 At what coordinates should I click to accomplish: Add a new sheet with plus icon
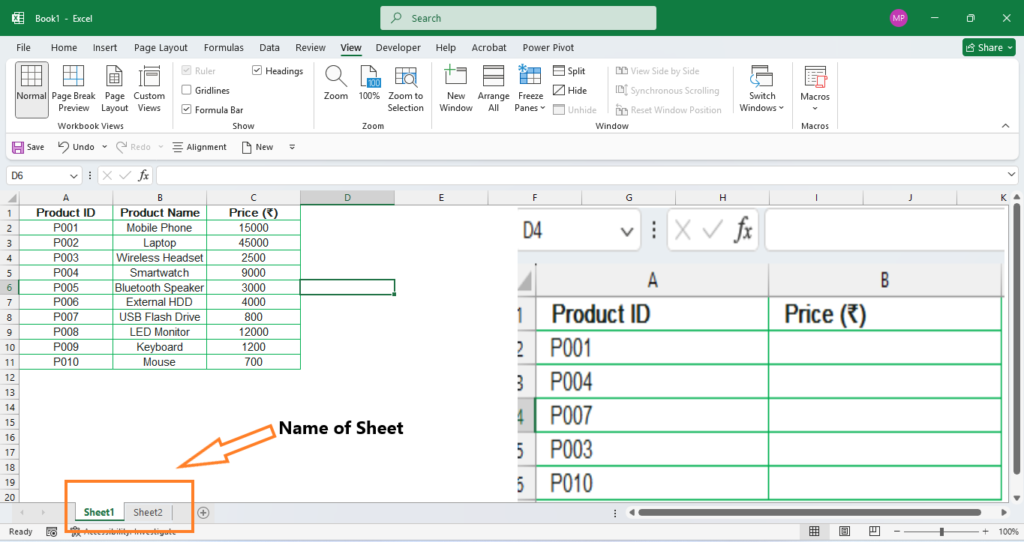pos(203,513)
